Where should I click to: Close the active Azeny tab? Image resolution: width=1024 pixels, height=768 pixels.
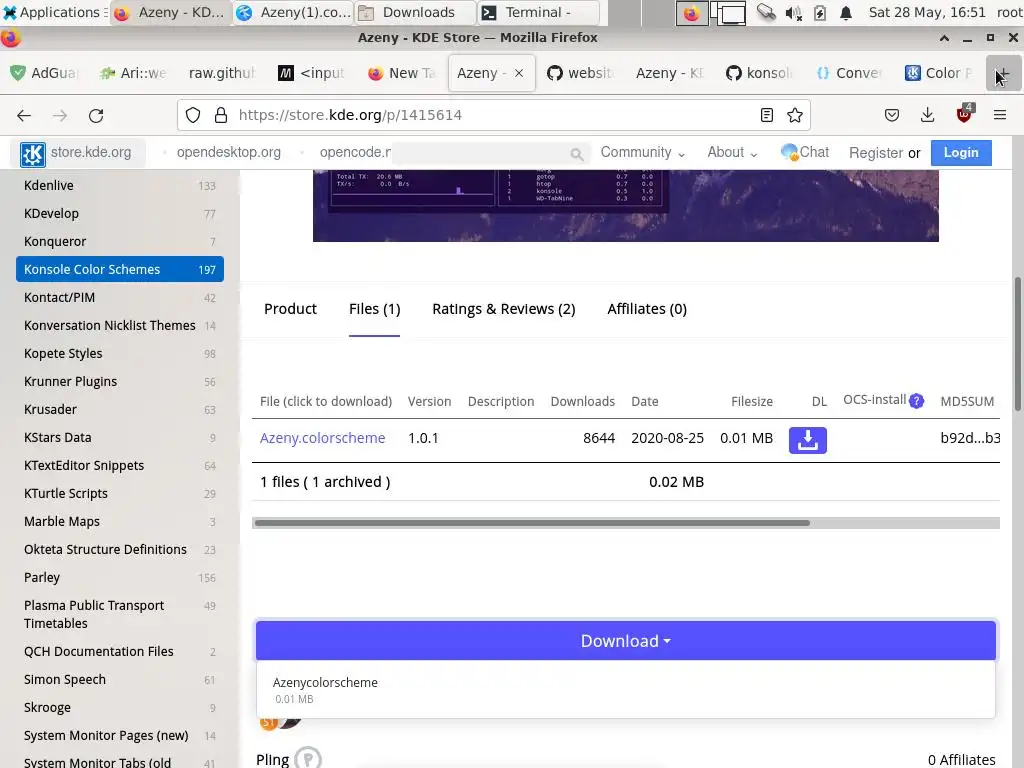(x=519, y=73)
